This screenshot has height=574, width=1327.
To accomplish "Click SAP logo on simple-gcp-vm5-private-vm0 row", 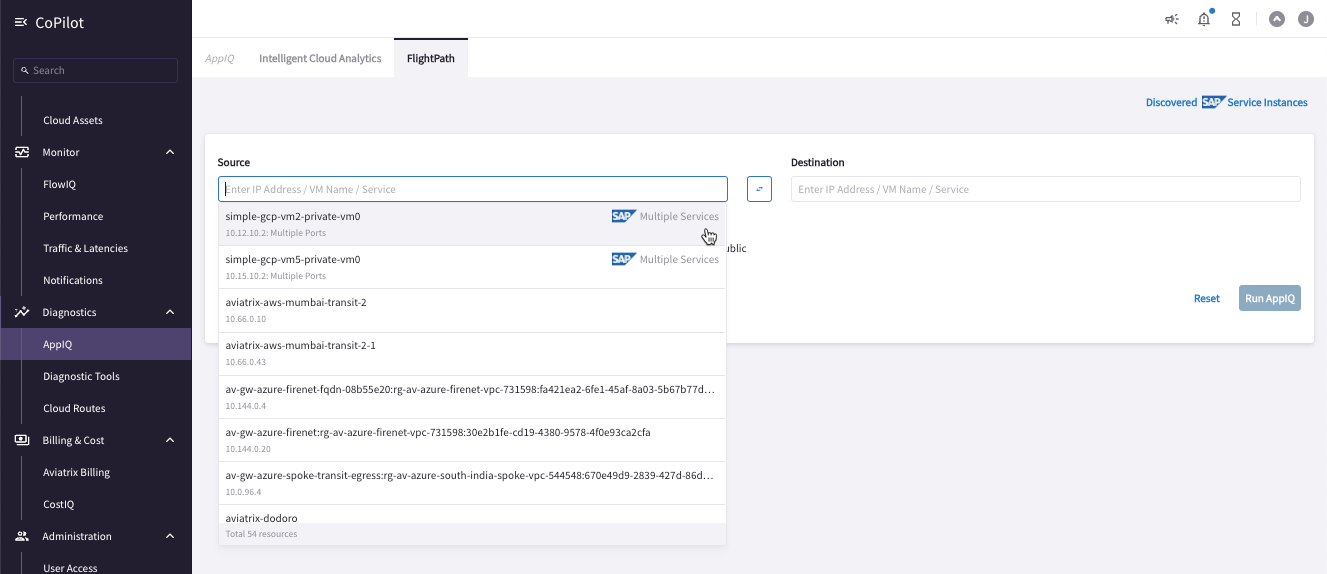I will (624, 259).
